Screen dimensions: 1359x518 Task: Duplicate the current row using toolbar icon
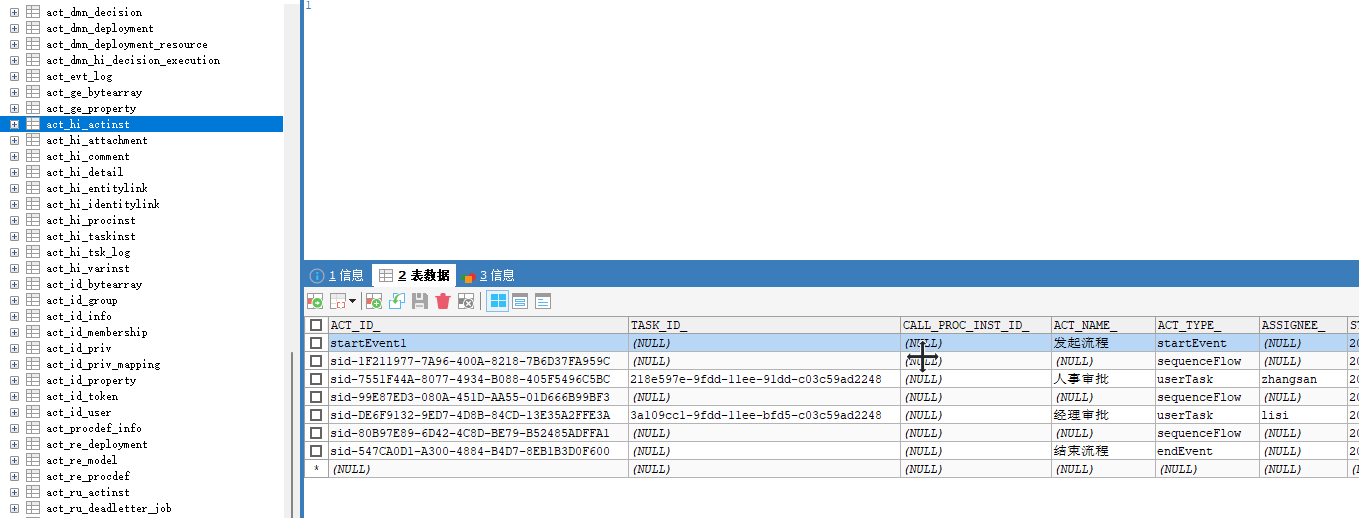tap(397, 301)
